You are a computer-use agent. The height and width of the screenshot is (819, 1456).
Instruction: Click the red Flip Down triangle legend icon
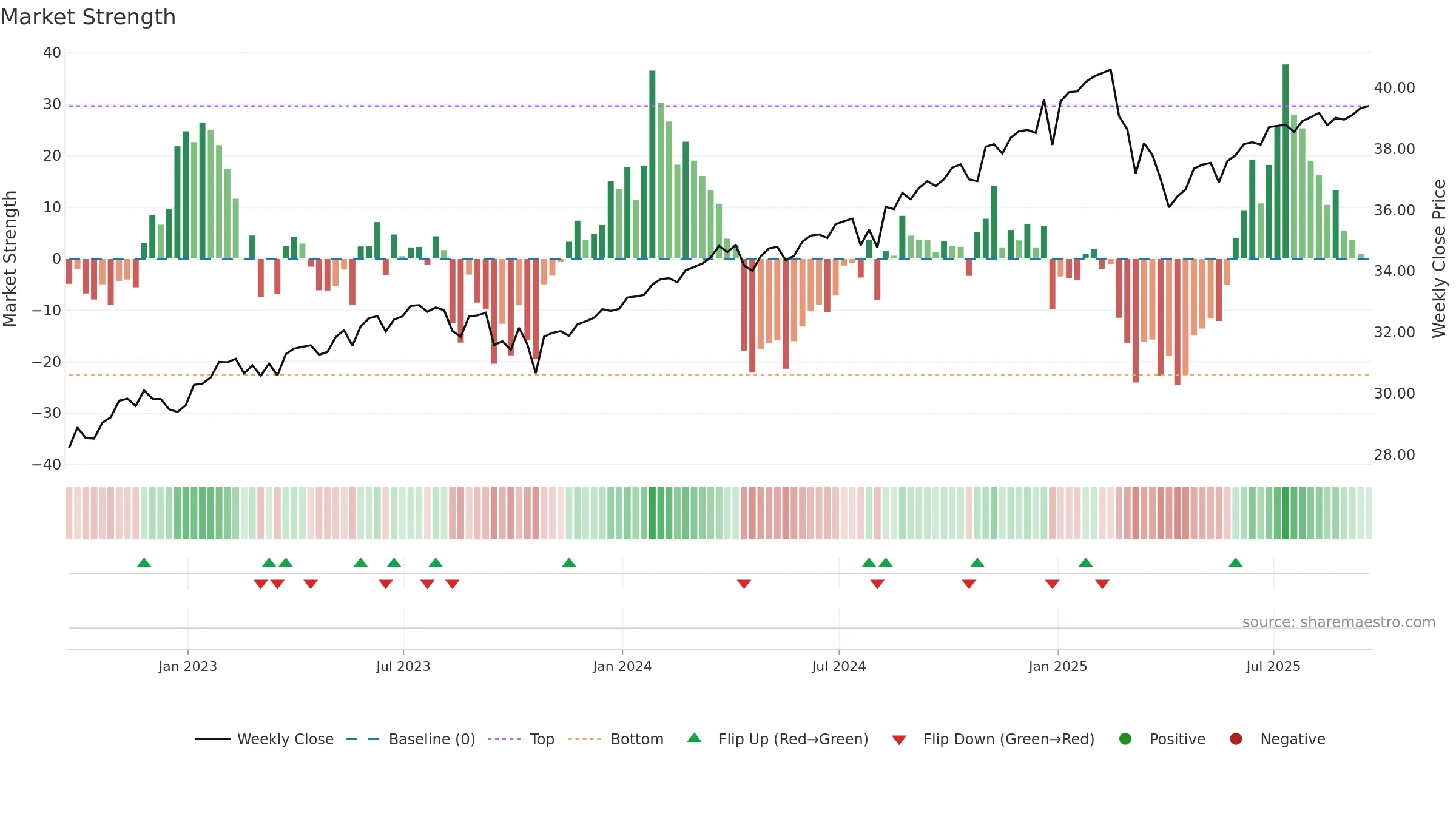pos(899,740)
